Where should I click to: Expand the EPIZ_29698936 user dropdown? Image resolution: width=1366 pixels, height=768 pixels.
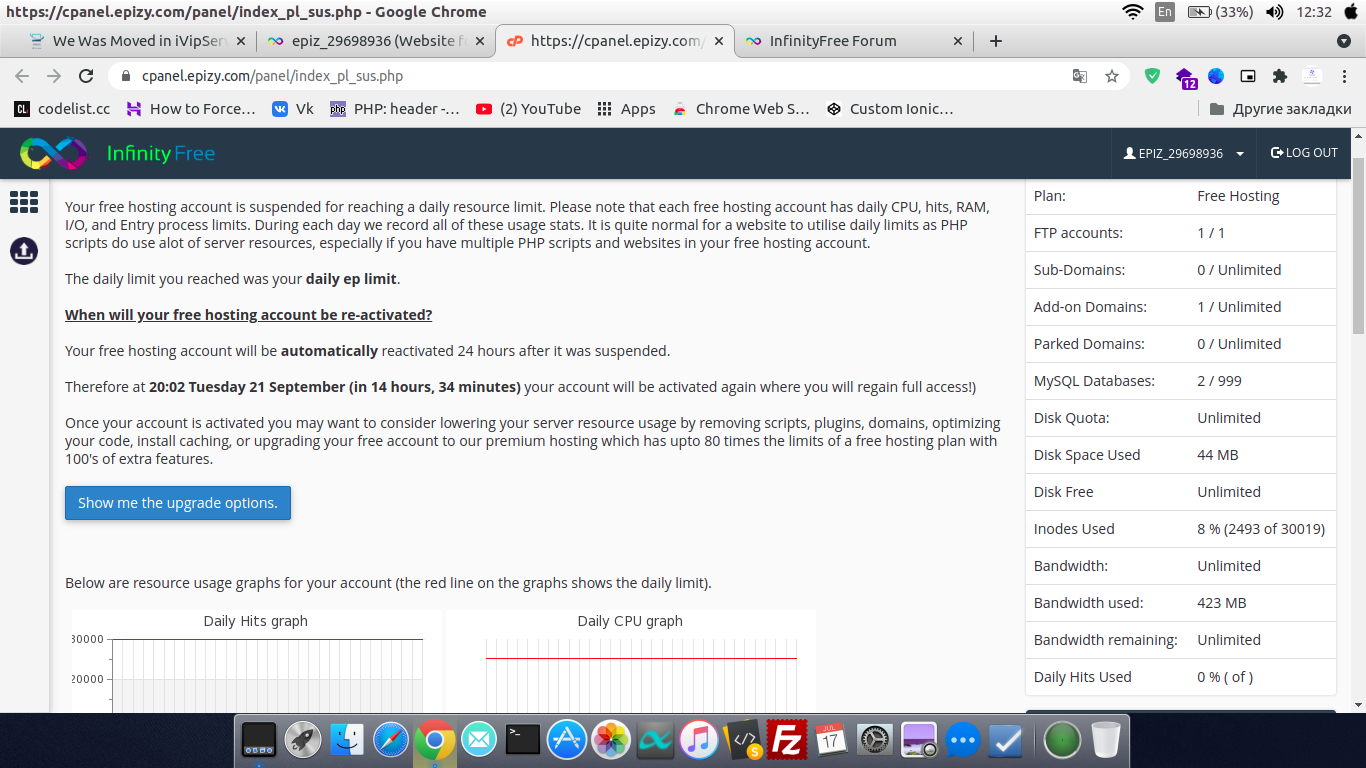point(1183,153)
